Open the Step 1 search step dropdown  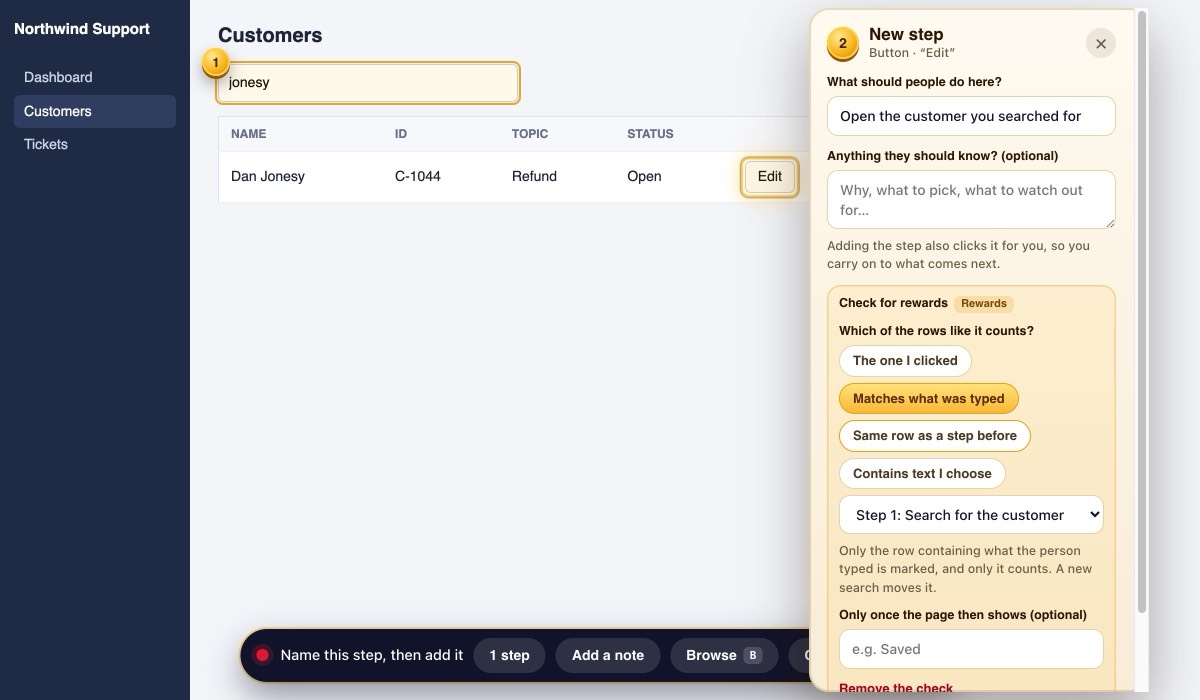[971, 515]
